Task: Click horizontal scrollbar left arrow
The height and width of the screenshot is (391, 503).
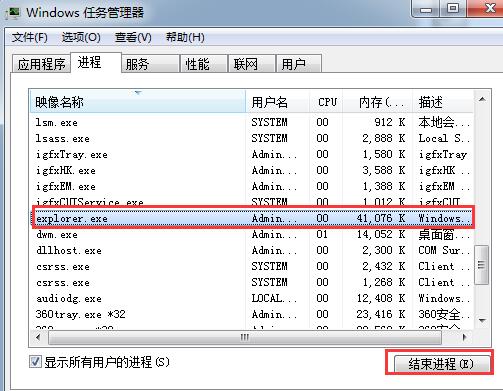Action: click(38, 337)
